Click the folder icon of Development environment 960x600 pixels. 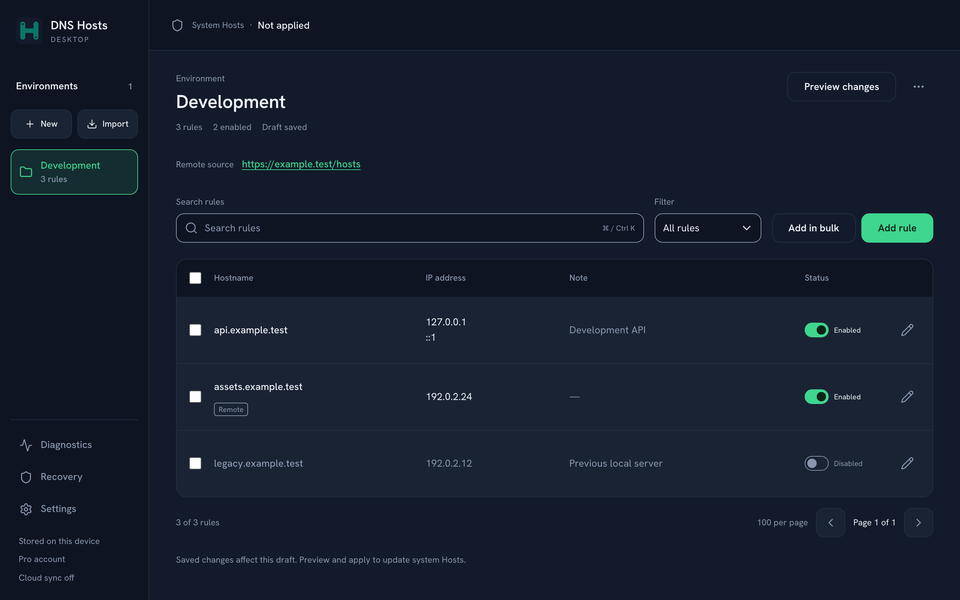click(26, 172)
